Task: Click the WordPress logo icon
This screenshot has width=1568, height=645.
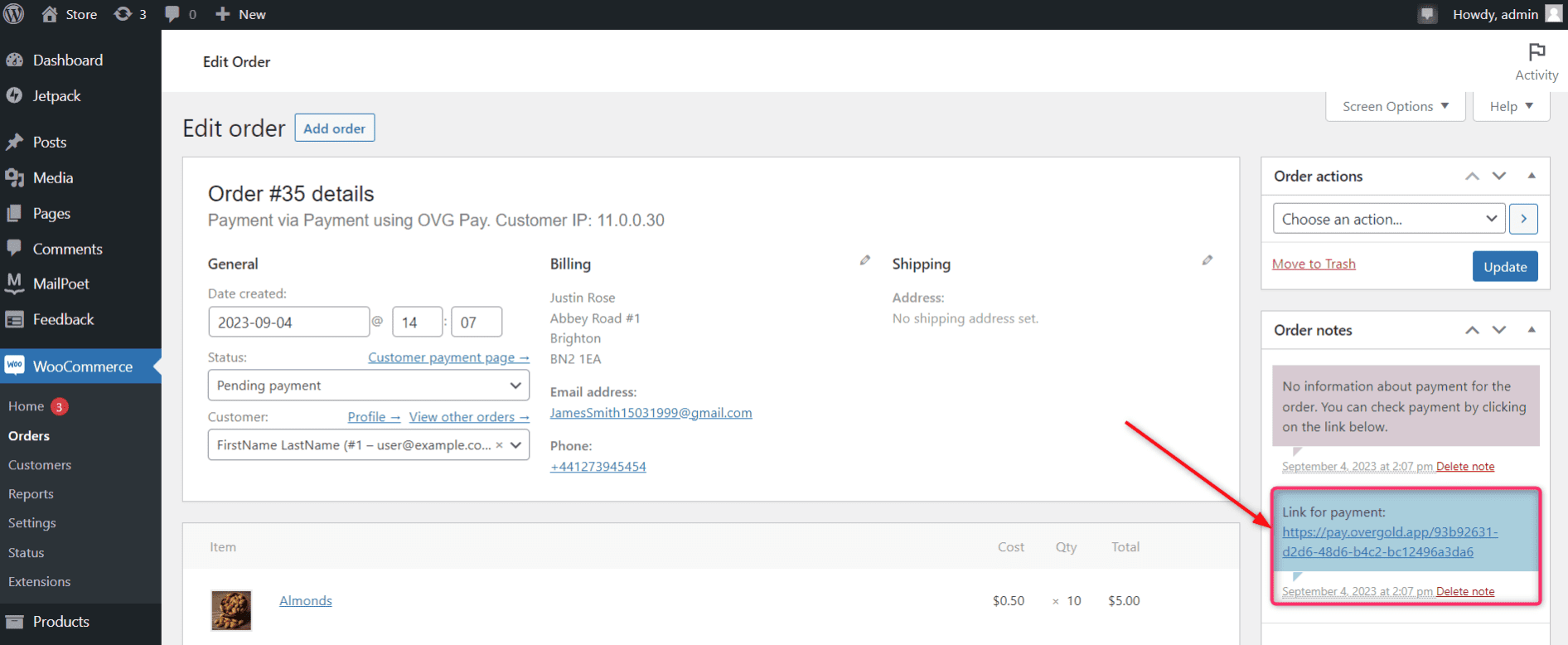Action: (x=14, y=14)
